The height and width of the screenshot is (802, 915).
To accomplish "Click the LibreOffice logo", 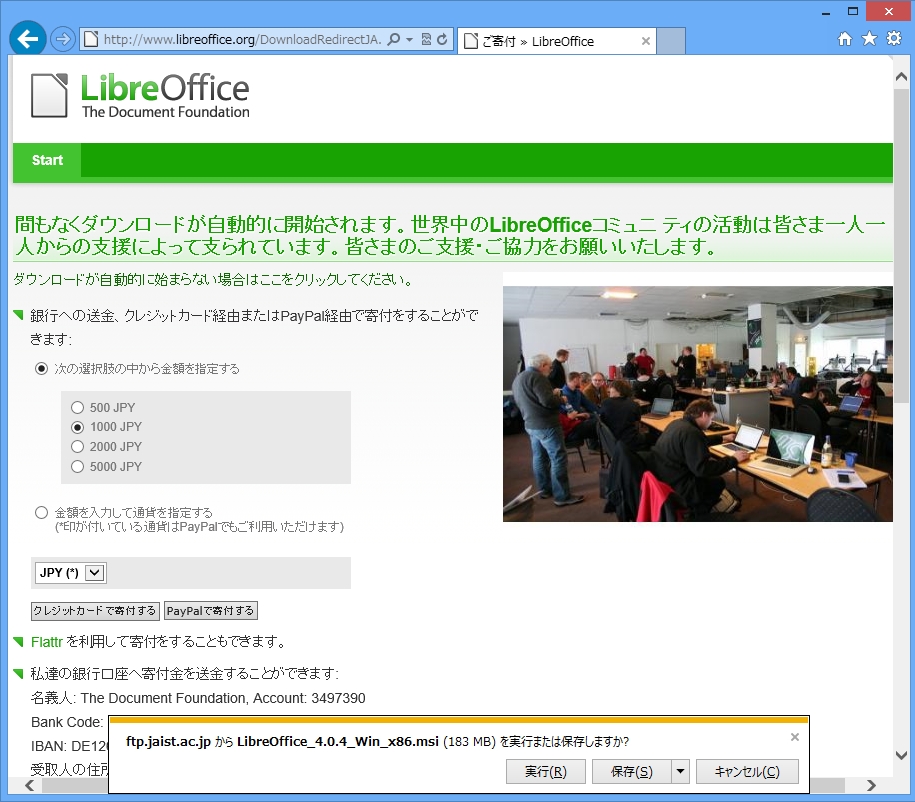I will (x=140, y=96).
